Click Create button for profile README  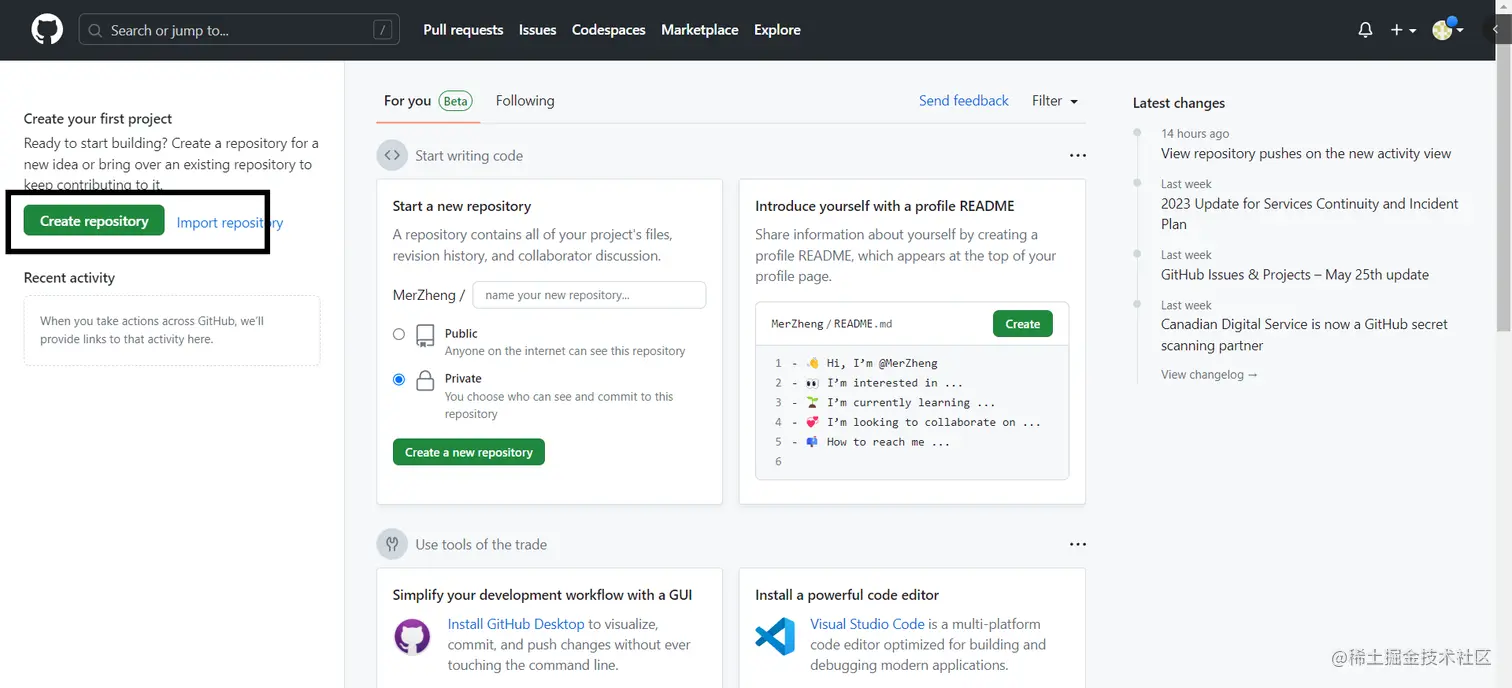point(1023,324)
